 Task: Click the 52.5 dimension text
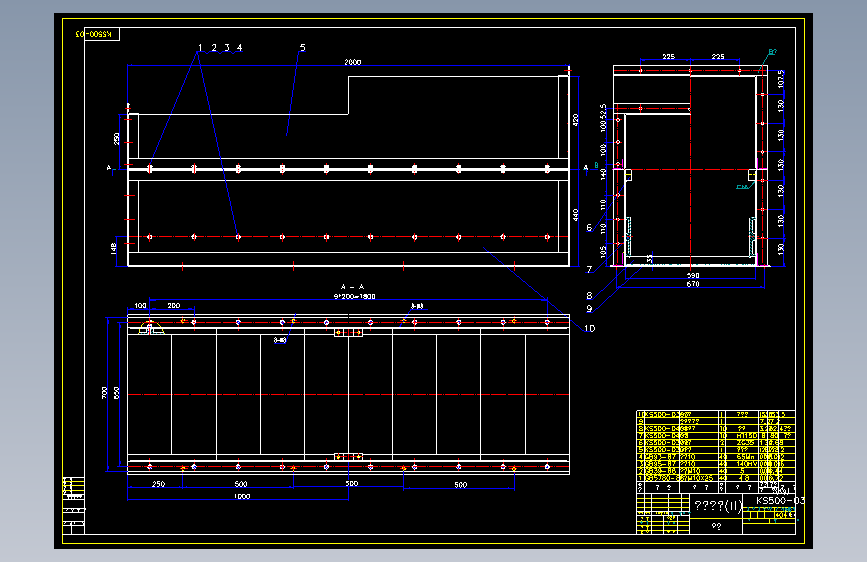click(603, 110)
